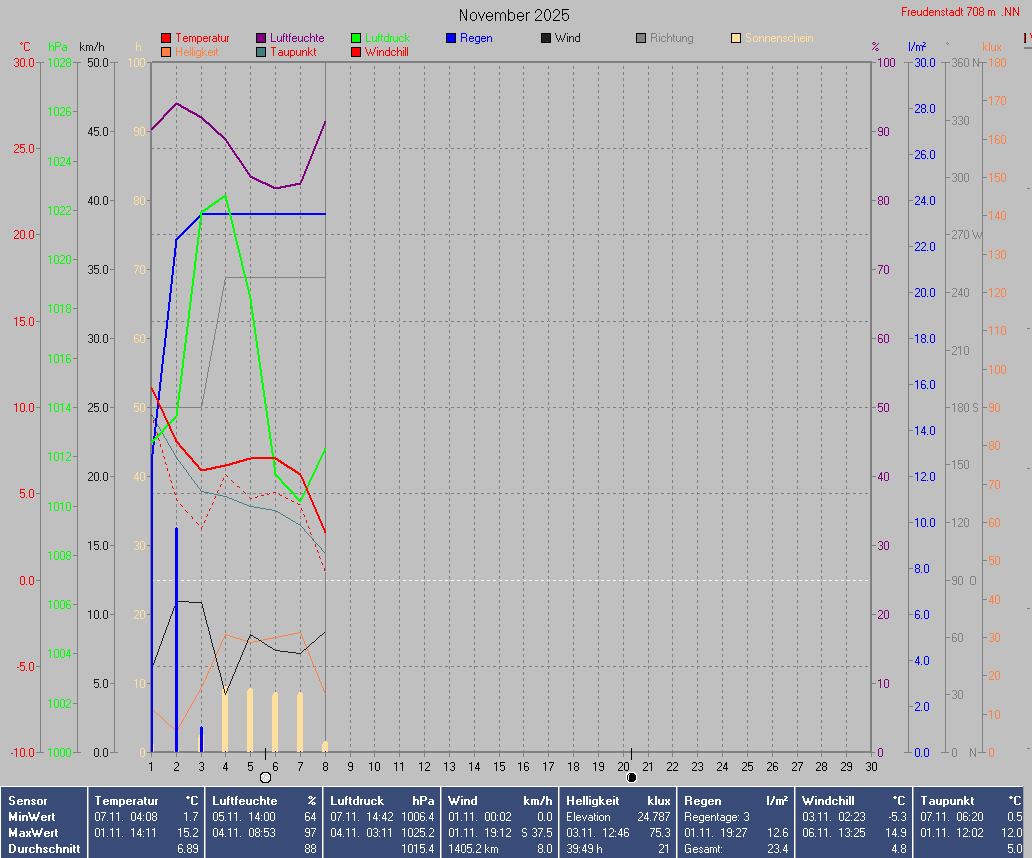This screenshot has height=858, width=1032.
Task: Click the gray Richtung legend square
Action: click(x=641, y=38)
